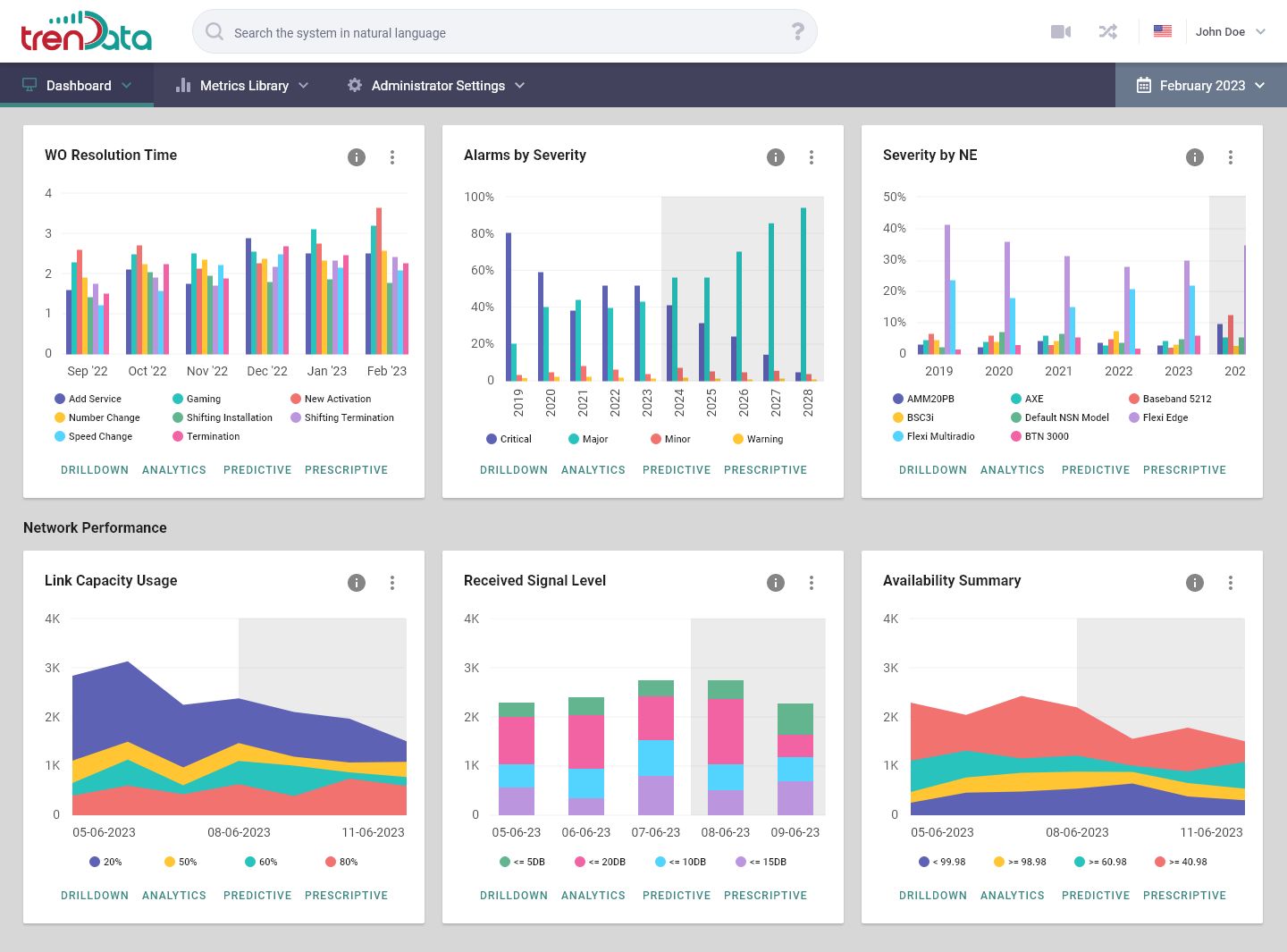Open three-dot menu on Link Capacity Usage
1287x952 pixels.
(392, 583)
